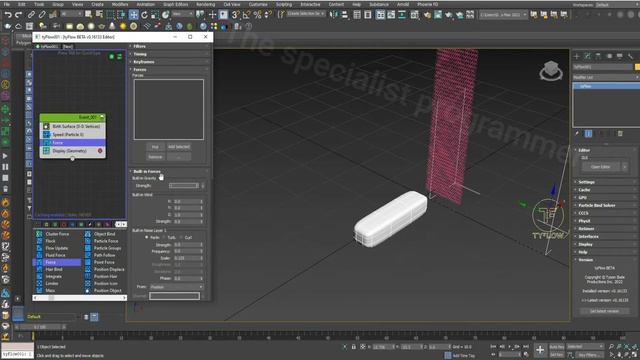Image resolution: width=640 pixels, height=360 pixels.
Task: Open the Create command panel tab
Action: click(x=577, y=56)
